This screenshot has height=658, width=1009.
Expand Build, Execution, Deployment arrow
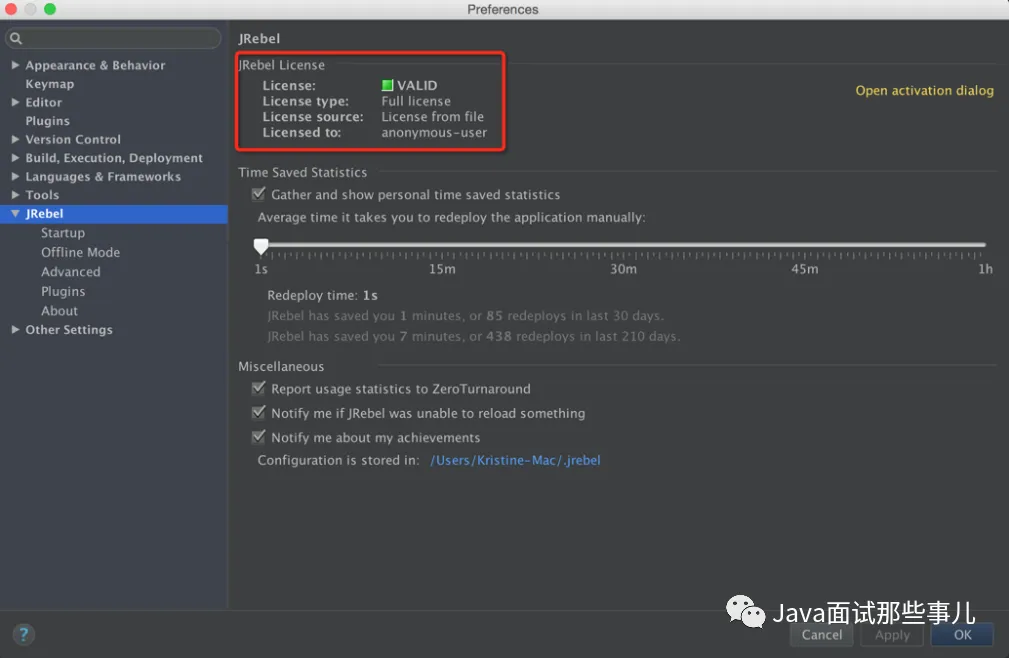click(x=15, y=158)
